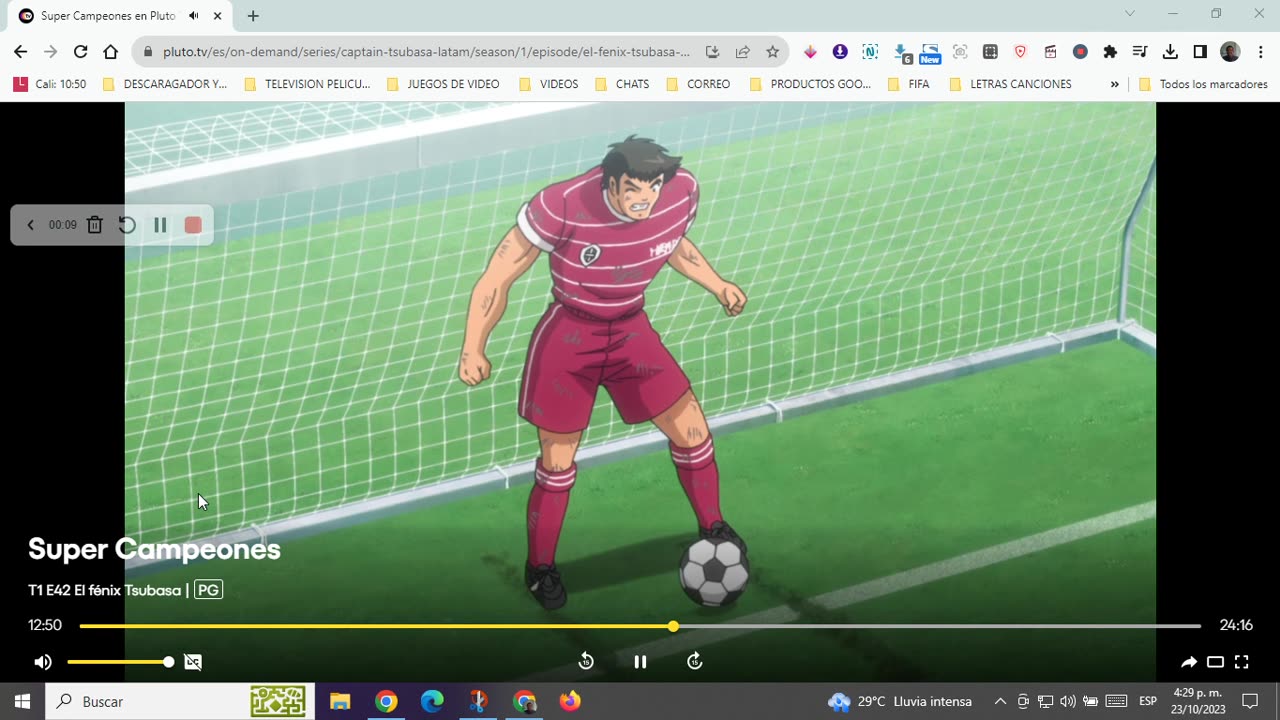This screenshot has width=1280, height=720.
Task: Toggle the Chrome side panel
Action: pyautogui.click(x=1200, y=52)
